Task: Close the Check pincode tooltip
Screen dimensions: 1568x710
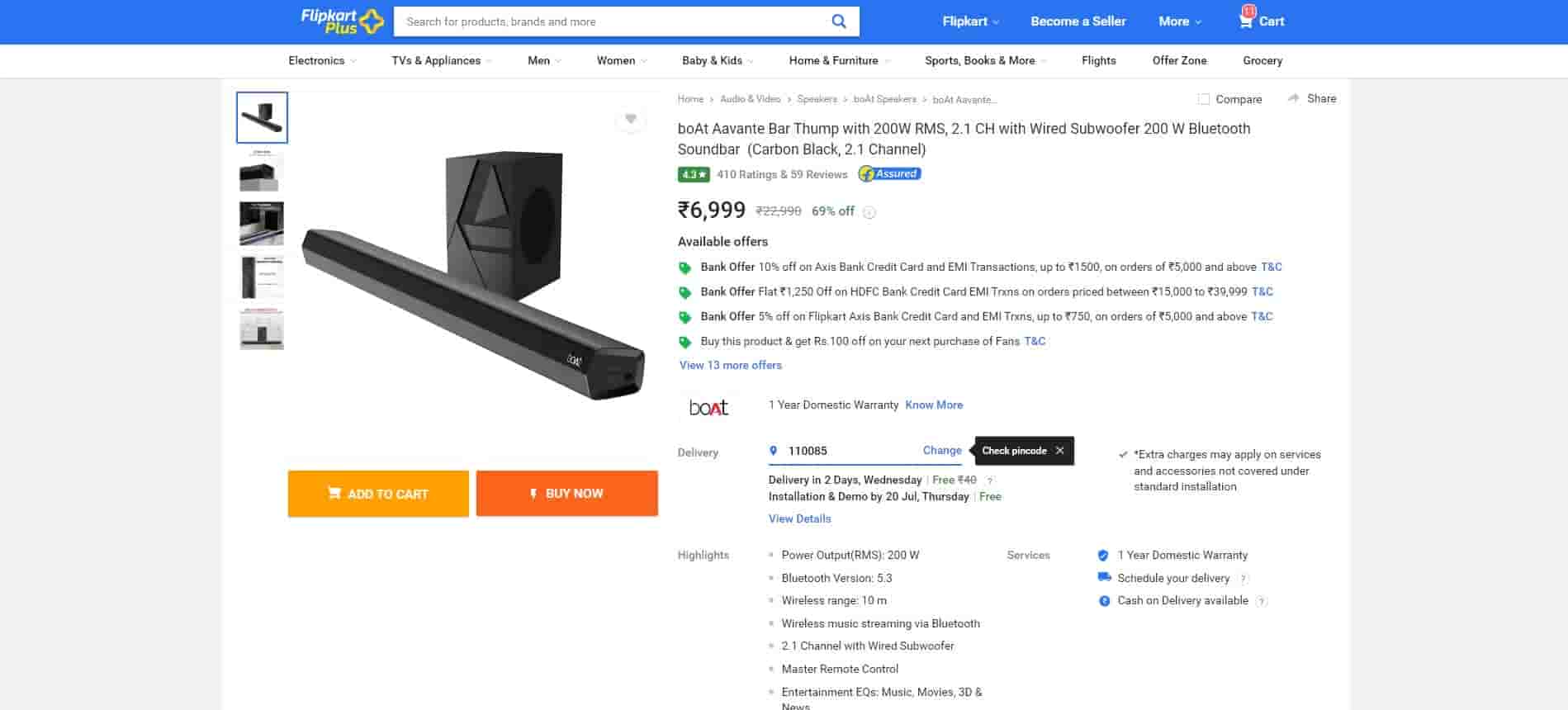Action: tap(1059, 451)
